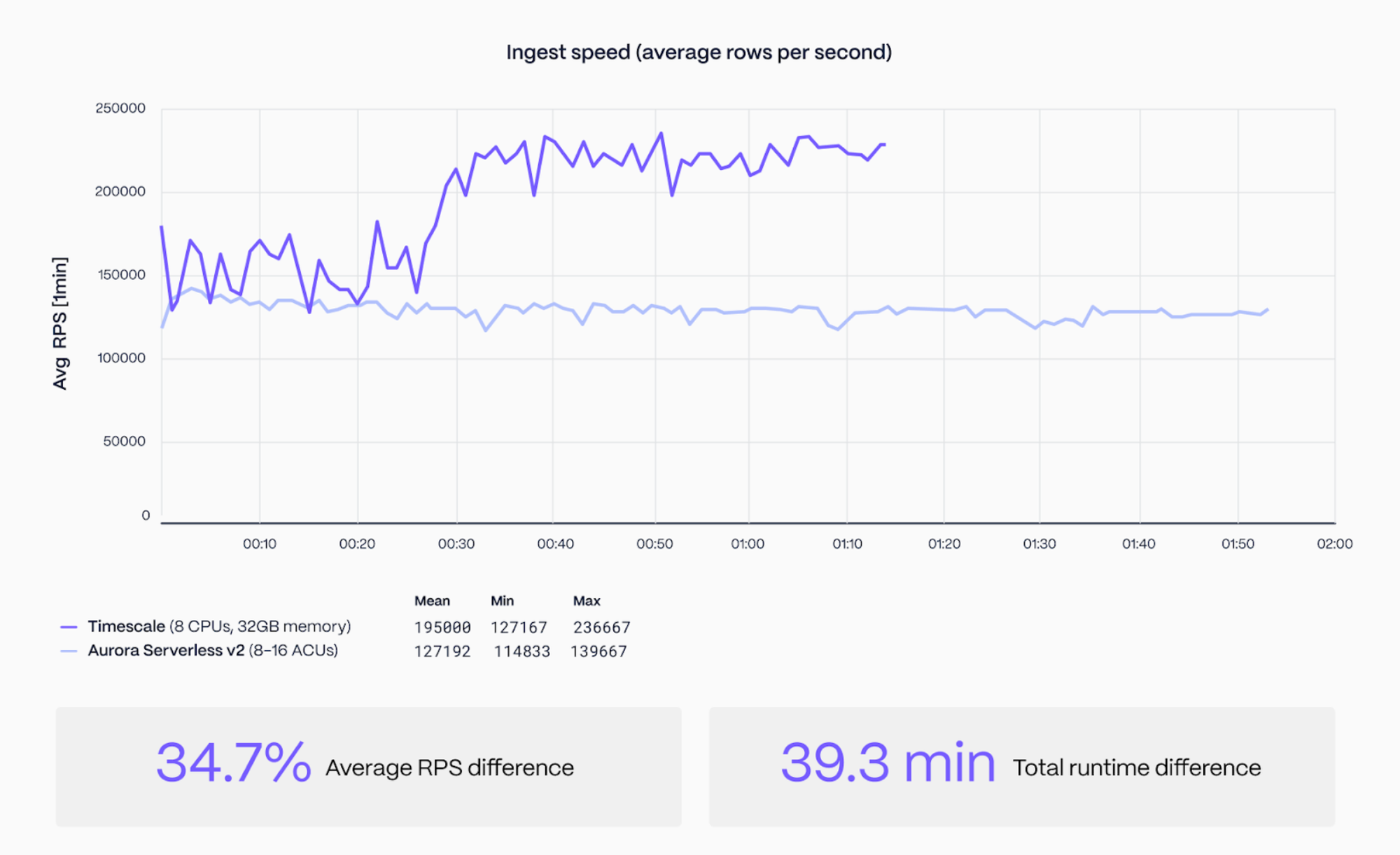Image resolution: width=1400 pixels, height=855 pixels.
Task: Click the Timescale mean value 195000
Action: [442, 628]
